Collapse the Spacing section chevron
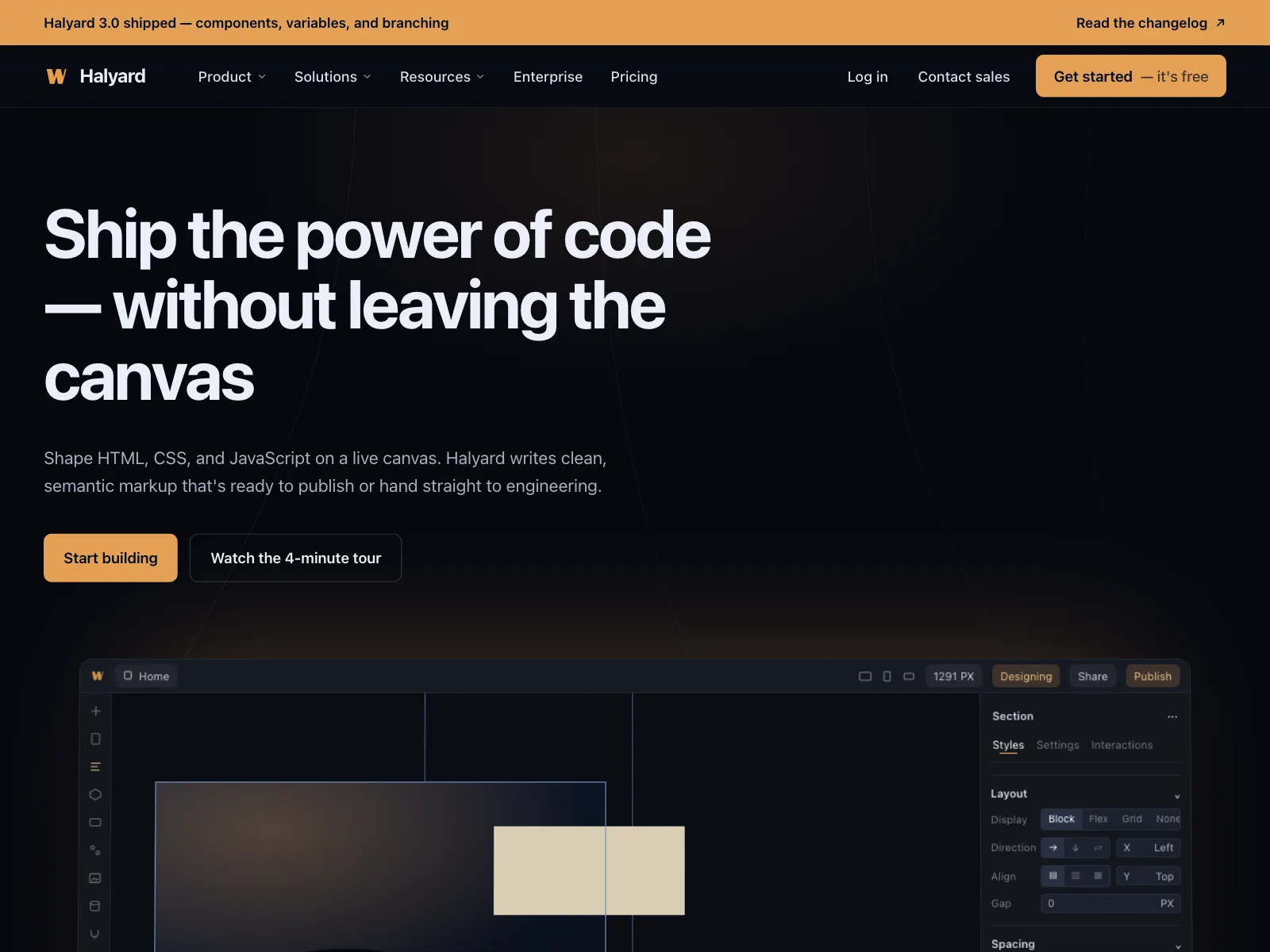 [x=1178, y=946]
